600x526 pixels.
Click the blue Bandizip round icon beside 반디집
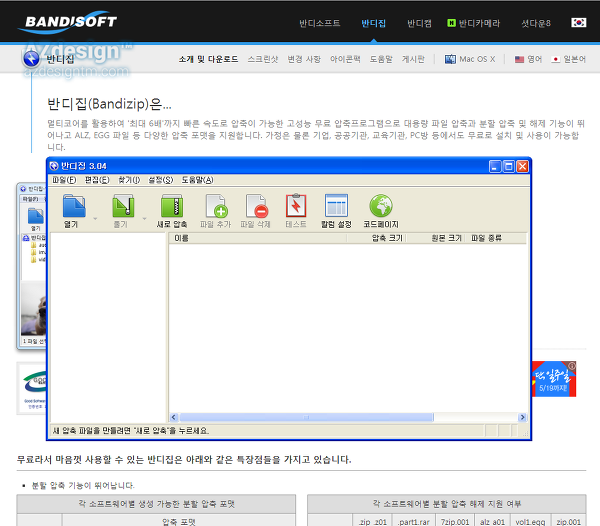tap(31, 59)
